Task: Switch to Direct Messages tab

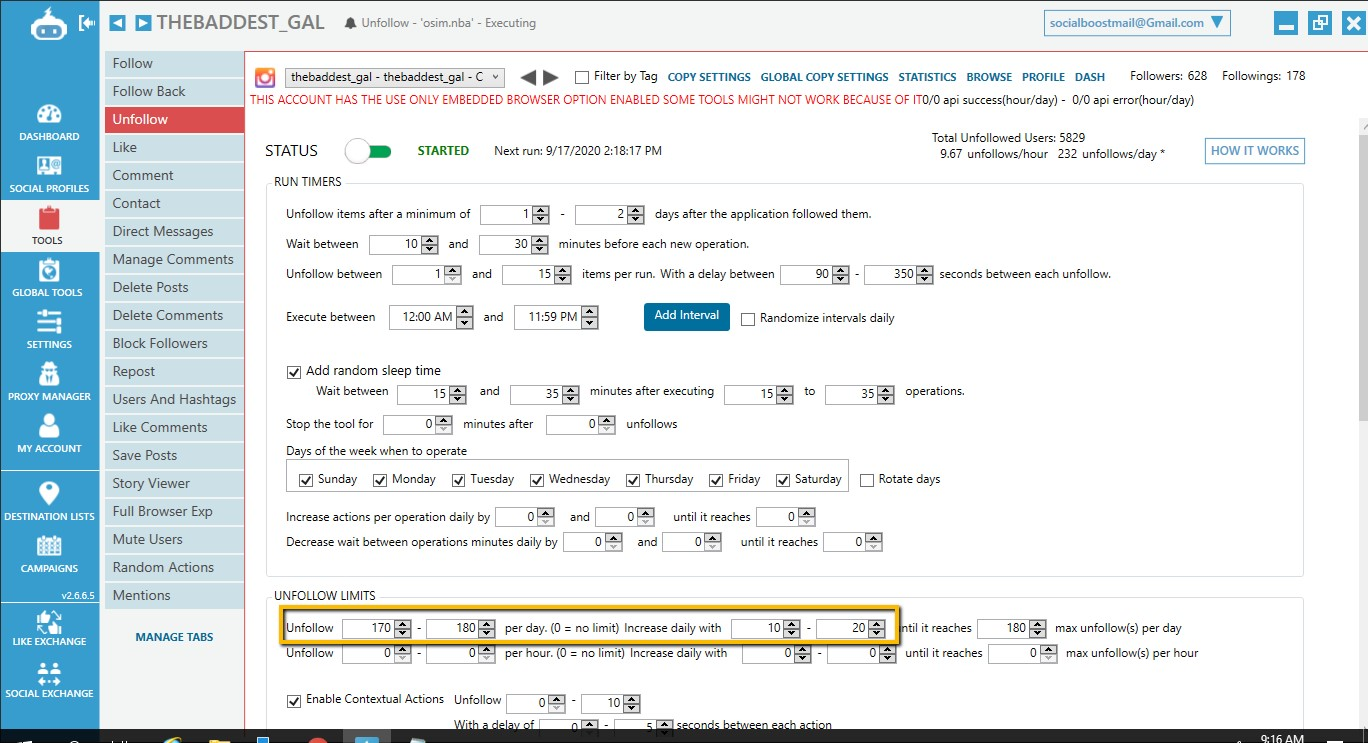Action: [174, 231]
